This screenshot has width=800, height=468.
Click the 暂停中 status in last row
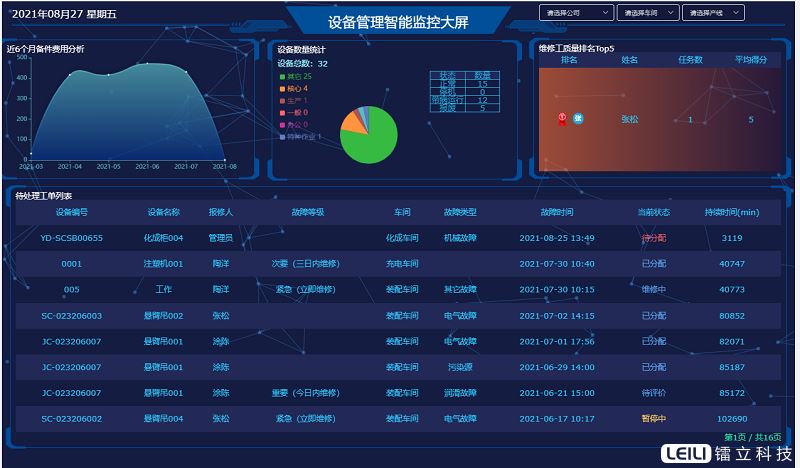[x=653, y=418]
